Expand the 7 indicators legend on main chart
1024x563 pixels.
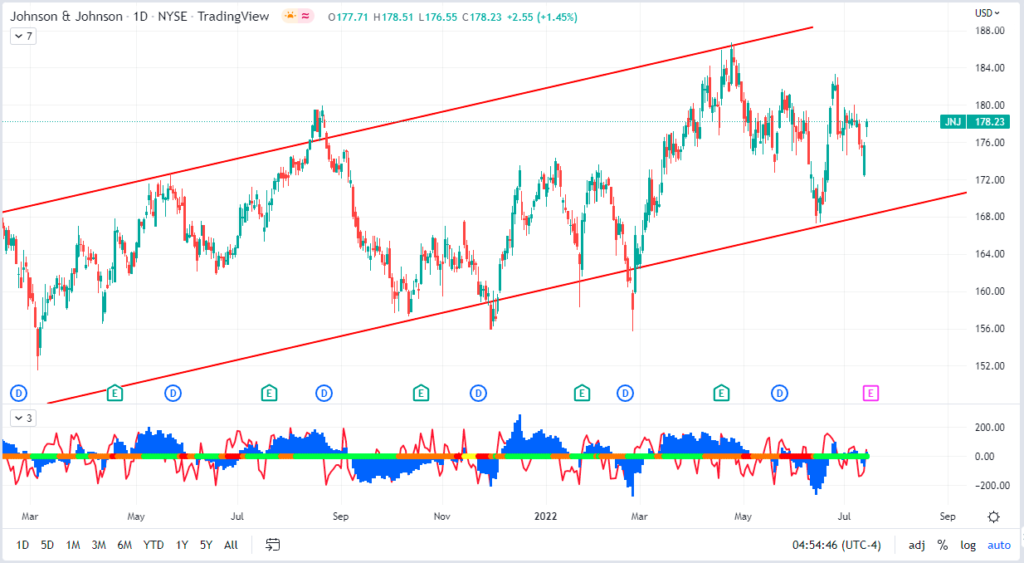point(23,36)
